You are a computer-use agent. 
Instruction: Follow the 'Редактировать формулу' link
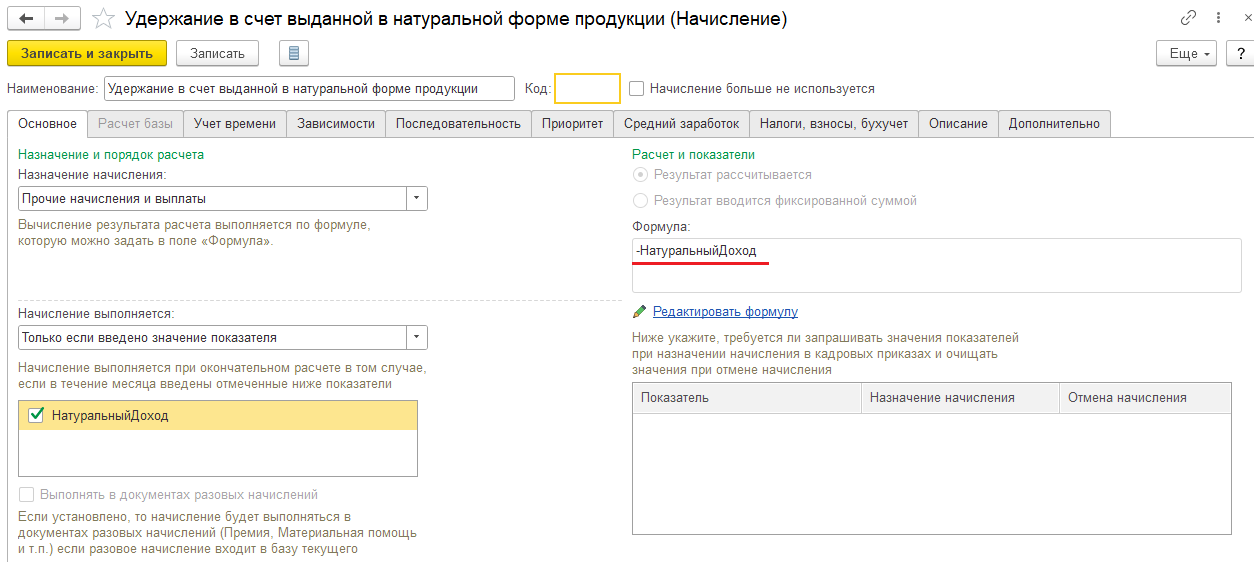pos(725,312)
